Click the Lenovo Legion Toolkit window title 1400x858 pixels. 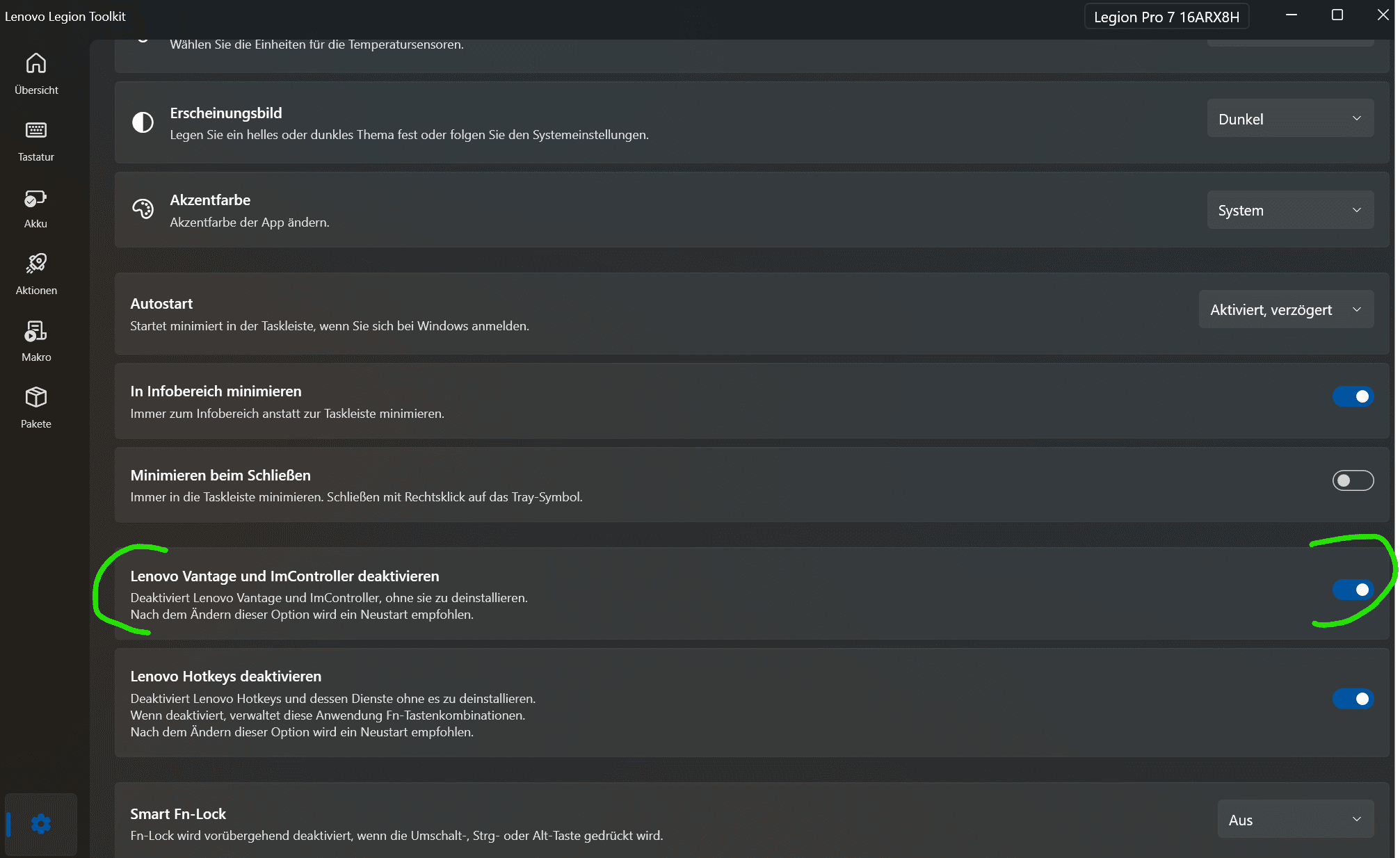tap(65, 16)
